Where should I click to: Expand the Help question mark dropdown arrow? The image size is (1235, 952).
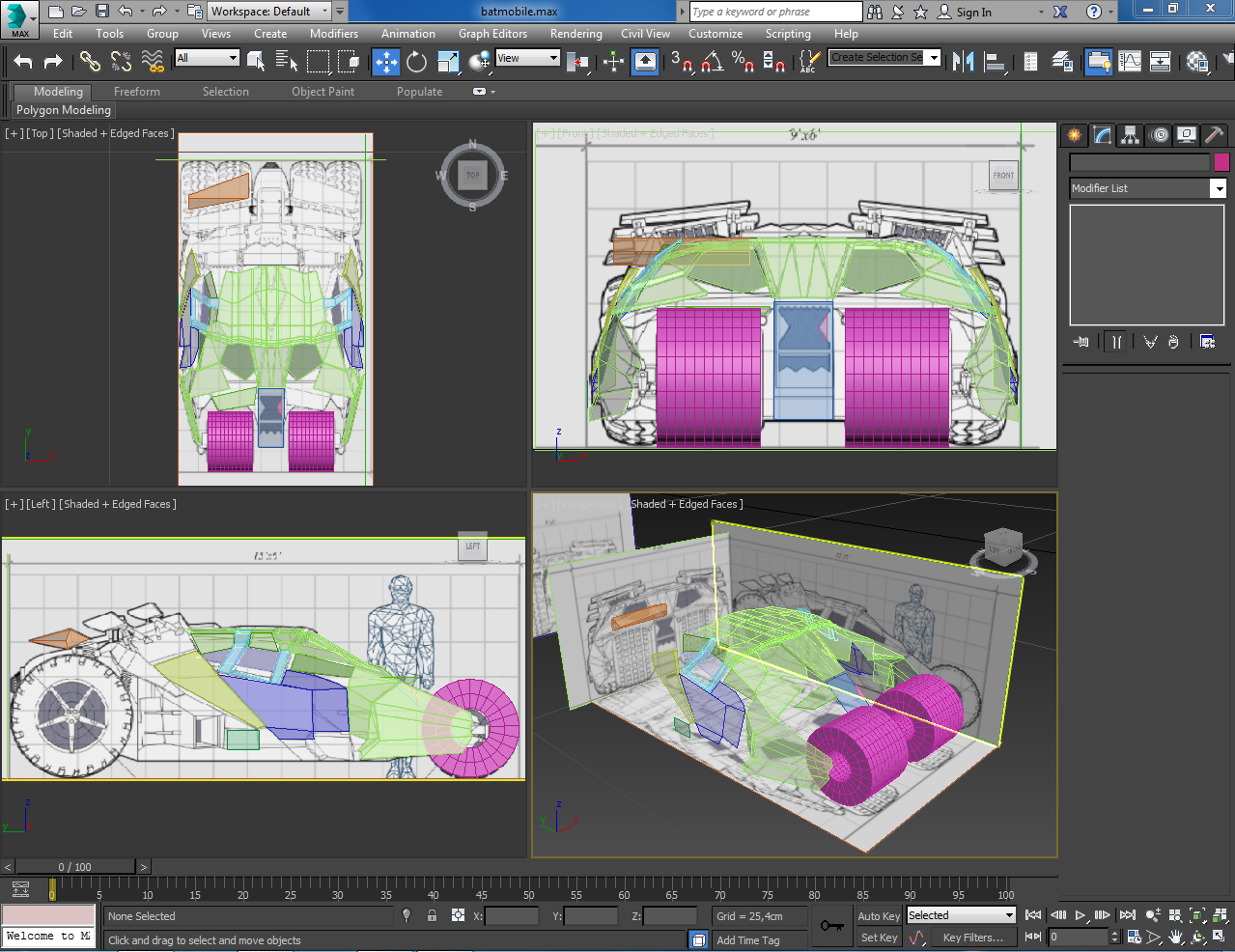[x=1110, y=12]
